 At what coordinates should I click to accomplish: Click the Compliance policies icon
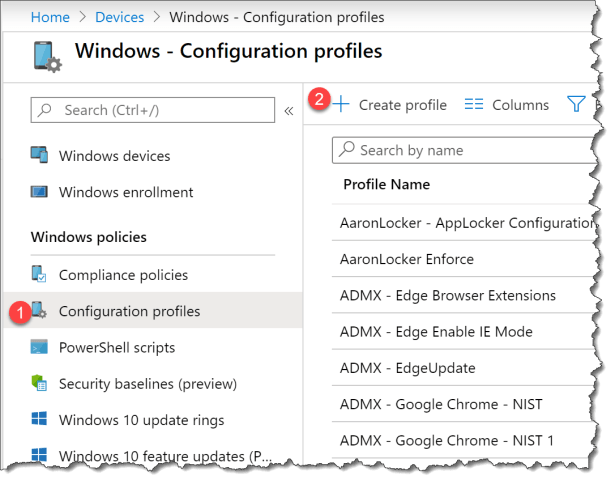coord(39,274)
